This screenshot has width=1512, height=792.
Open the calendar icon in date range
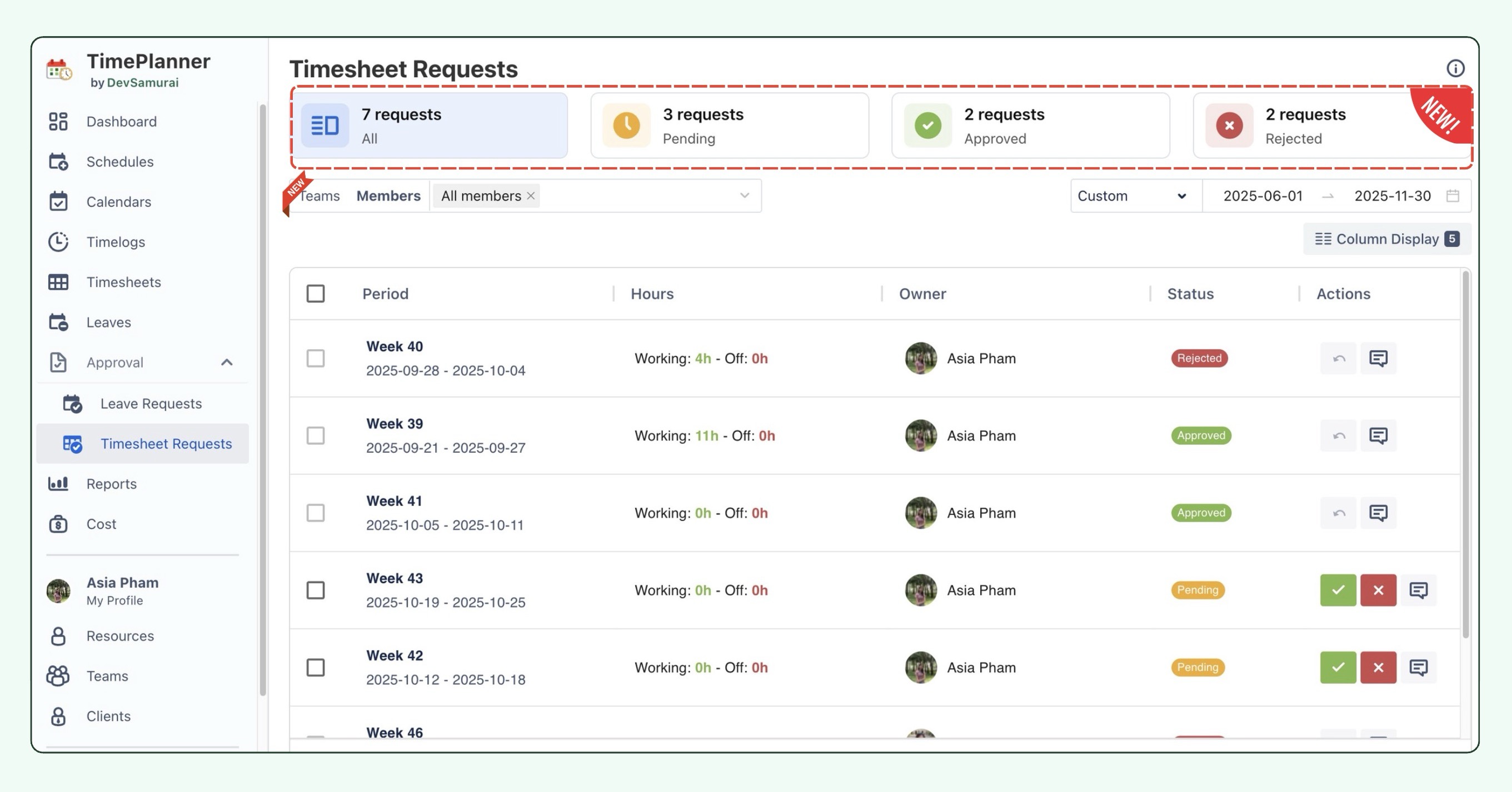coord(1453,196)
